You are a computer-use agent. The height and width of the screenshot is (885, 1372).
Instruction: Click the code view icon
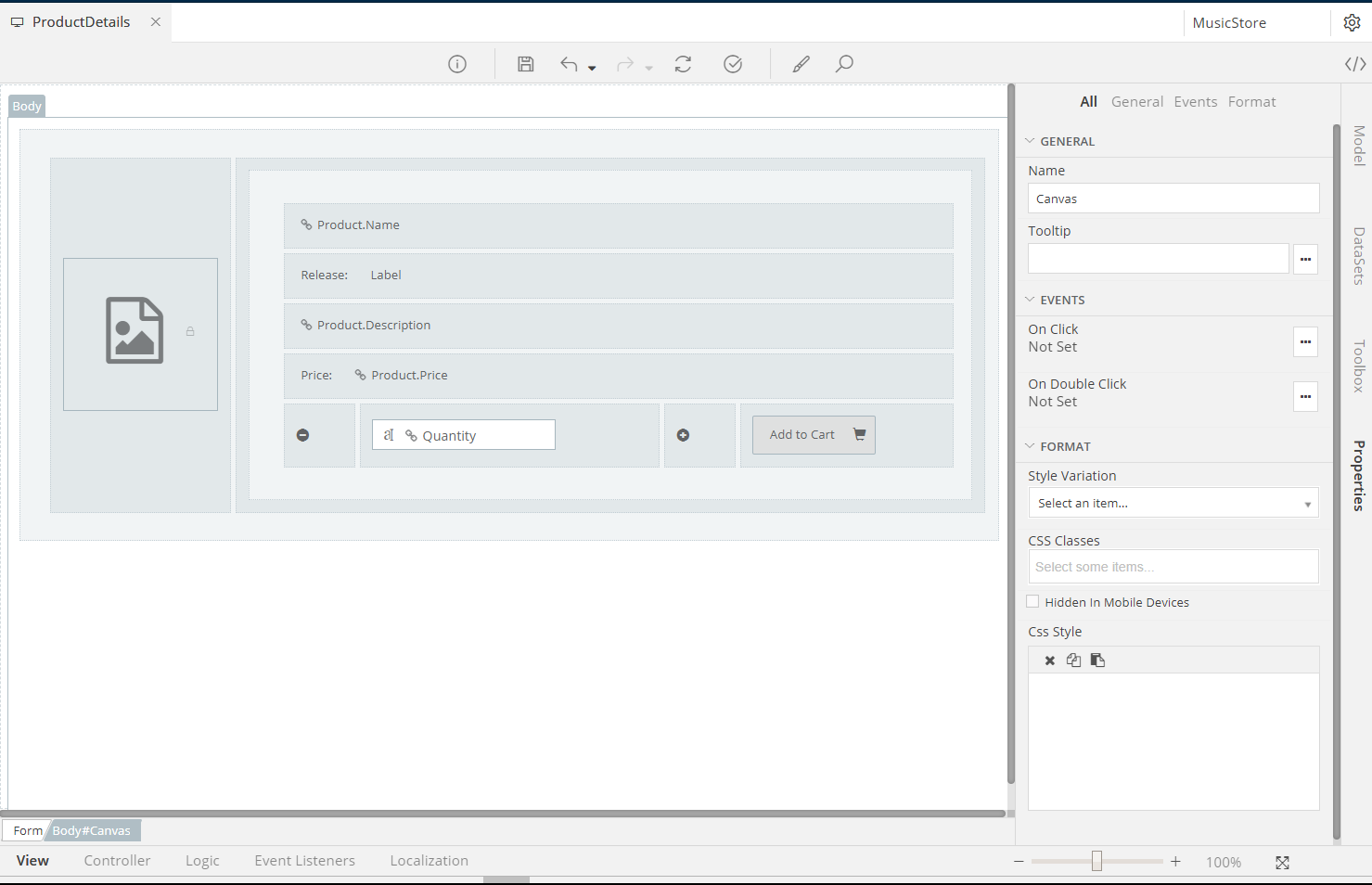pyautogui.click(x=1355, y=64)
